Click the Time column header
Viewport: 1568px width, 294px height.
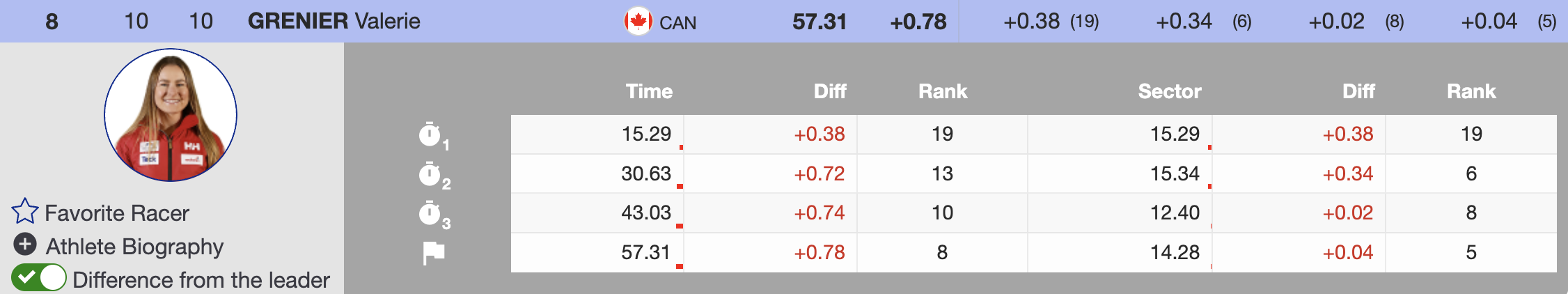click(649, 91)
